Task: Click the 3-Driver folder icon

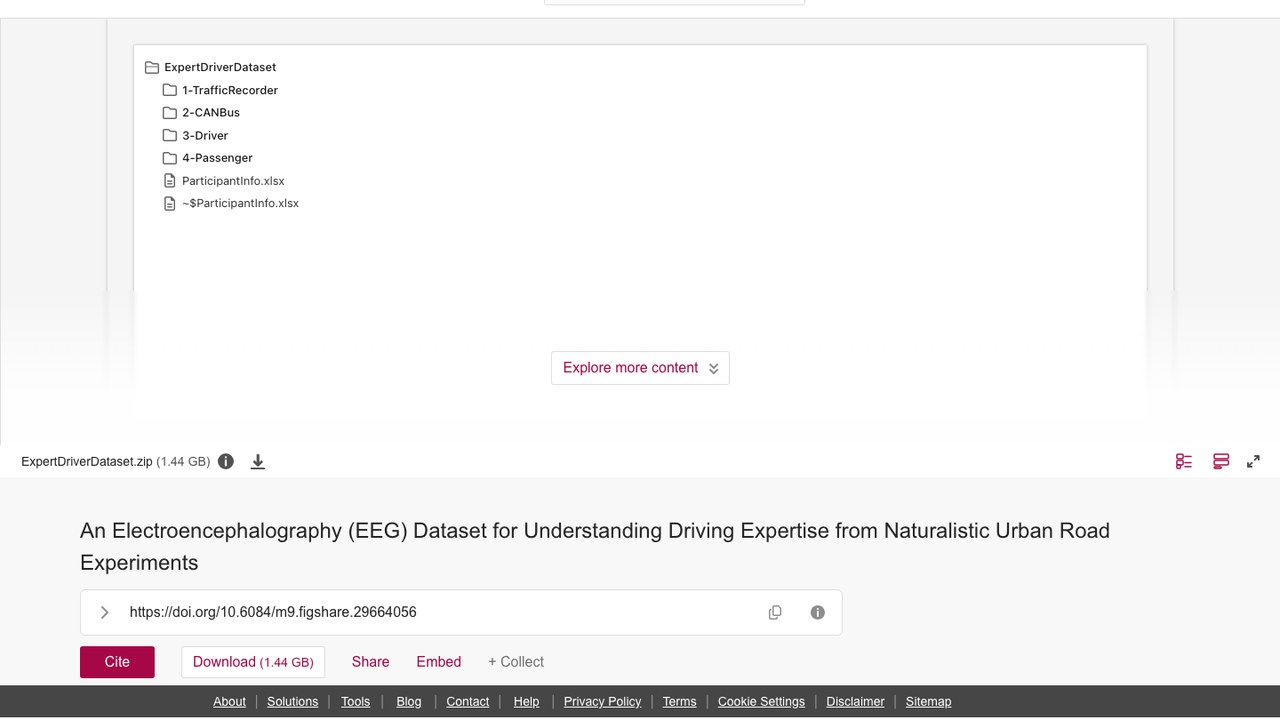Action: click(170, 136)
